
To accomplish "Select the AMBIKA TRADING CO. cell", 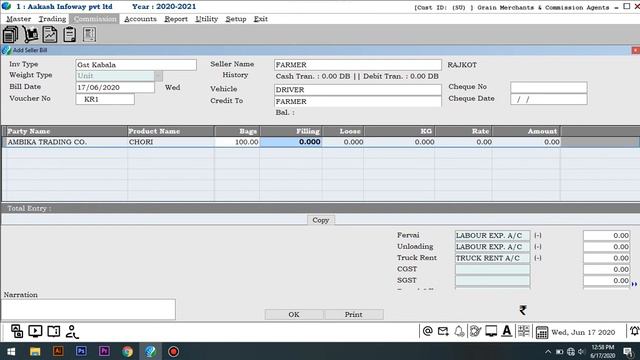I will coord(67,142).
